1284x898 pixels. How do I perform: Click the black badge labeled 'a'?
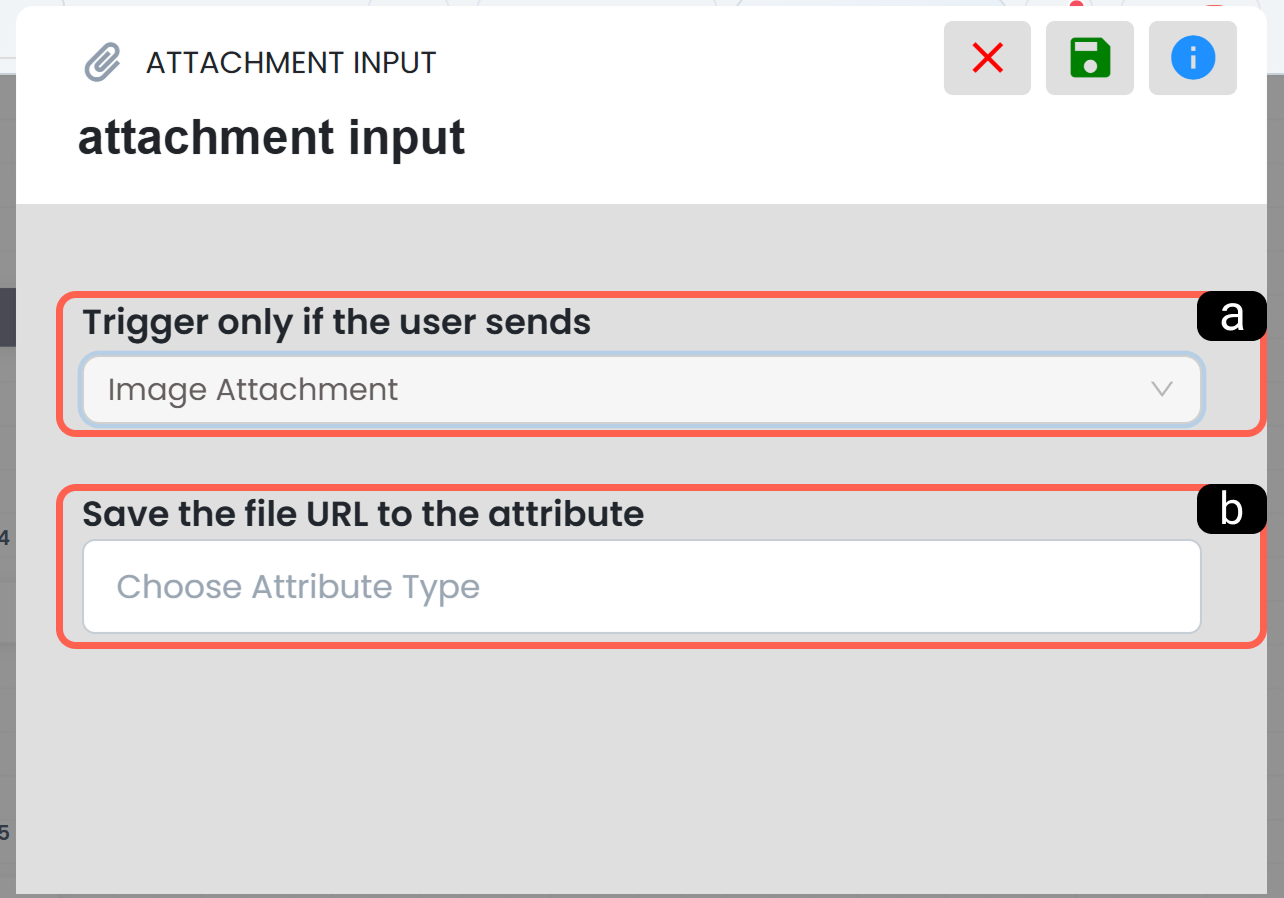(x=1232, y=316)
